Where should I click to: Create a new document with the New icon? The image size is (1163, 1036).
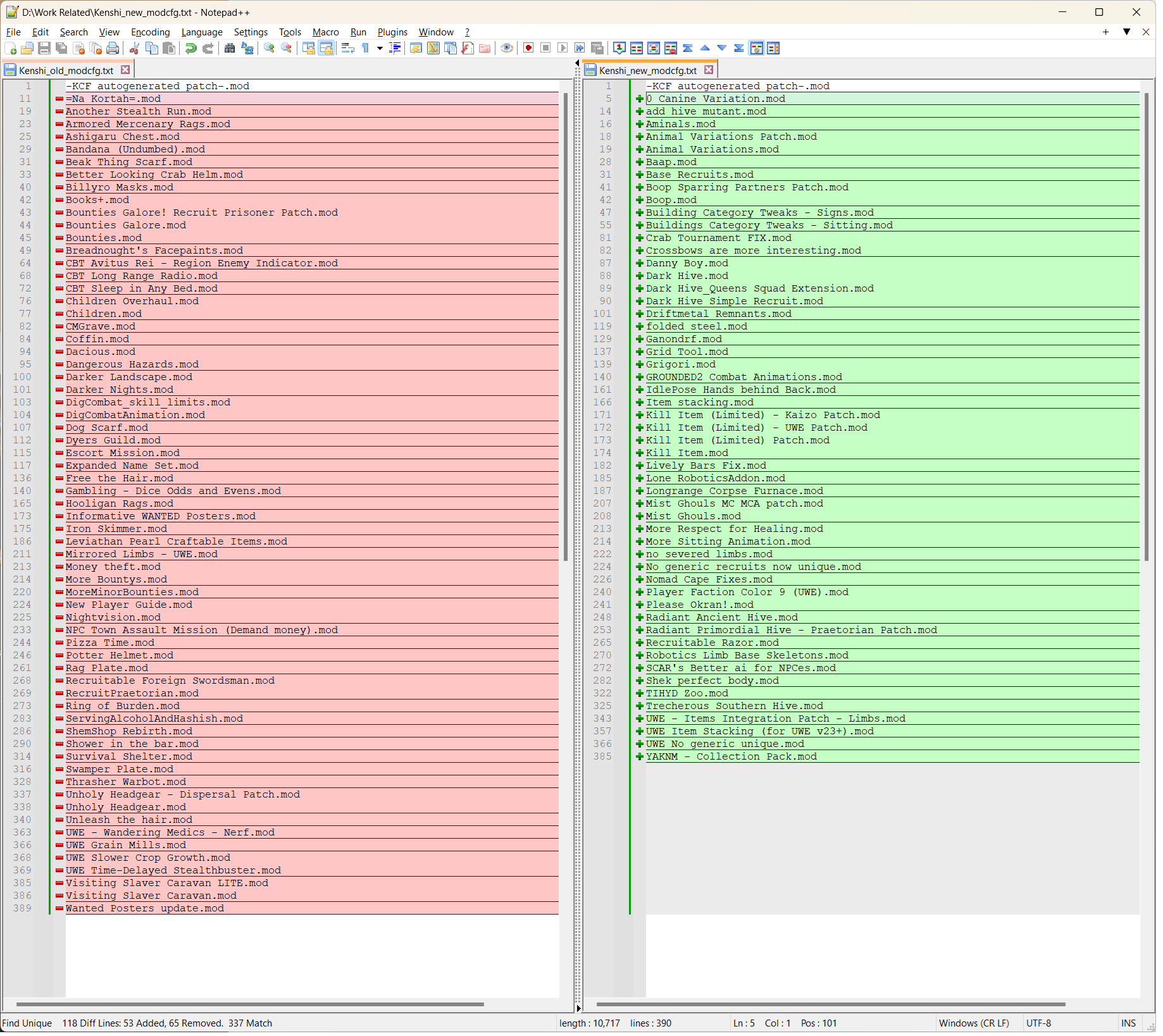tap(10, 49)
